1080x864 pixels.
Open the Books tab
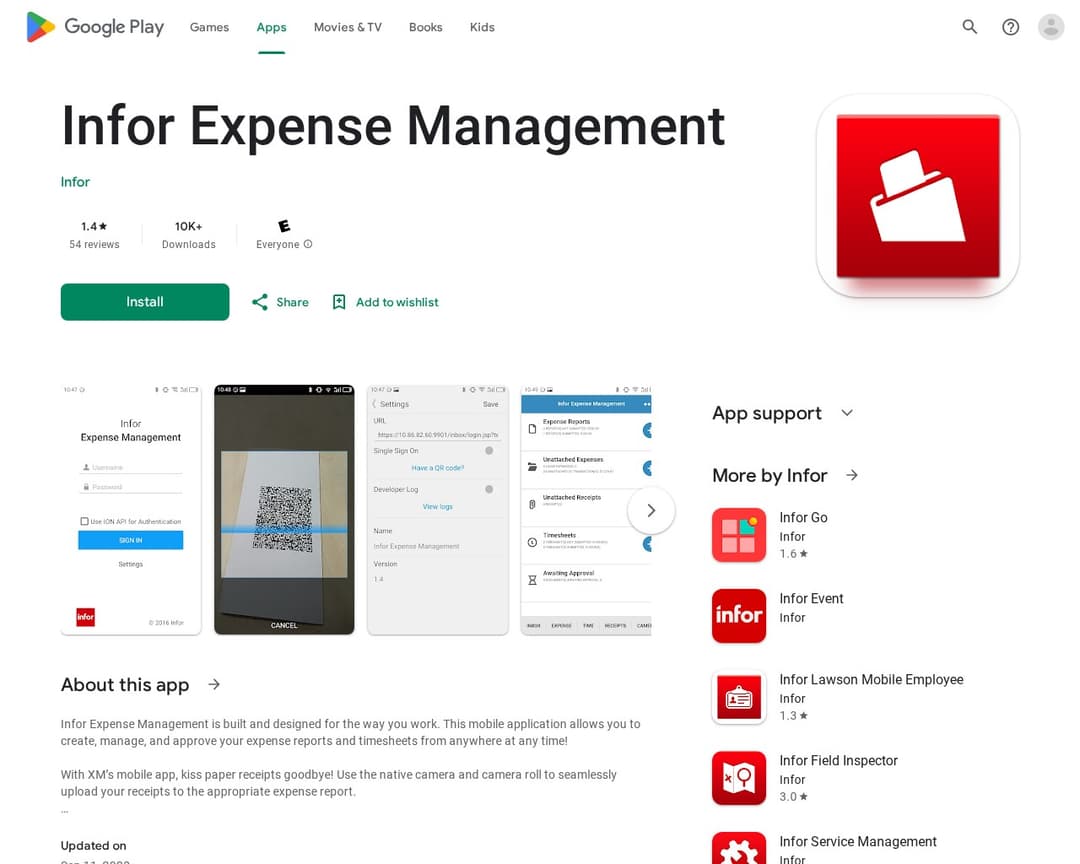pos(426,27)
